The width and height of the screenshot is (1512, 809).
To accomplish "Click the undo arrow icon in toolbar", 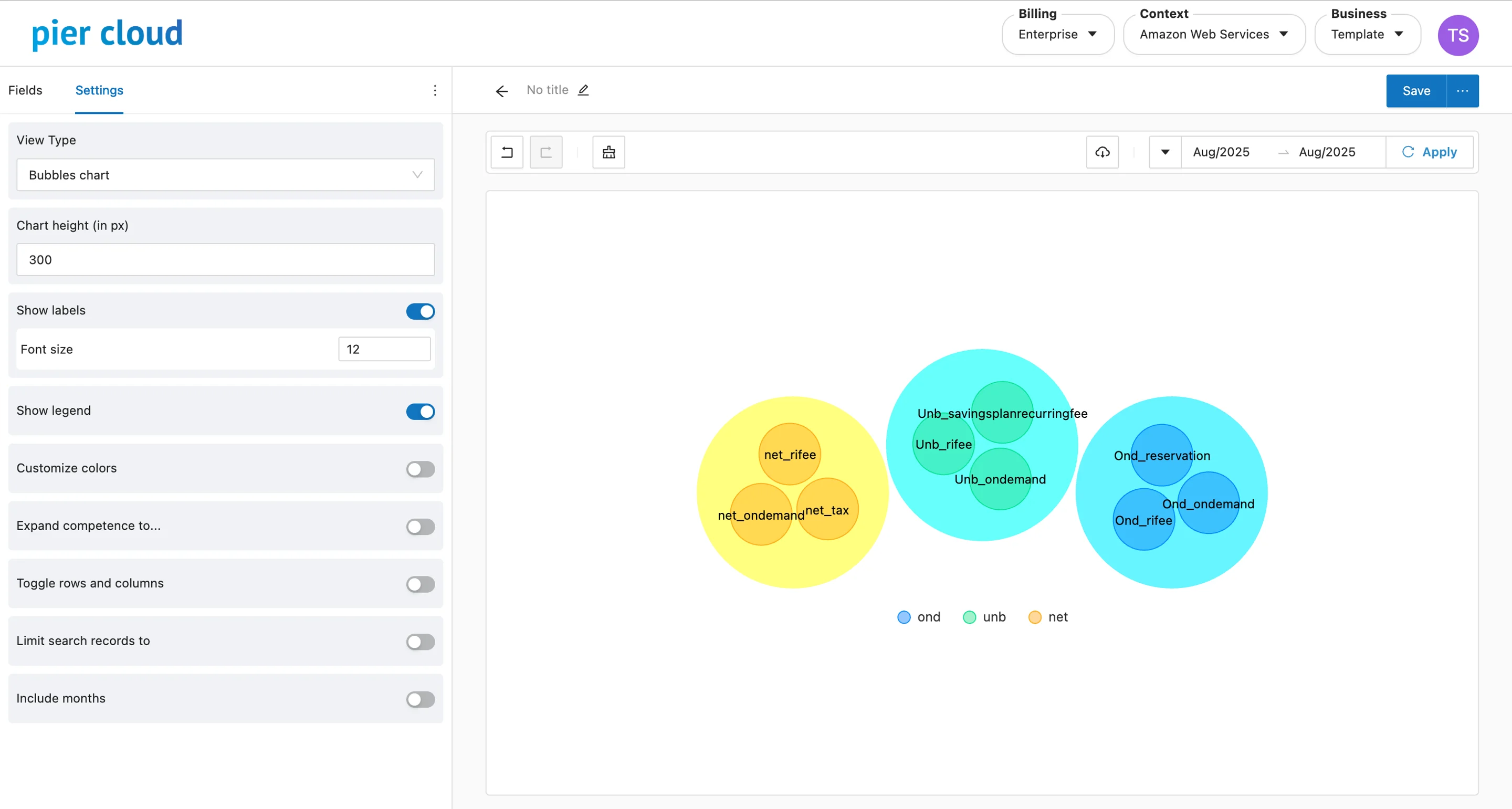I will tap(507, 153).
